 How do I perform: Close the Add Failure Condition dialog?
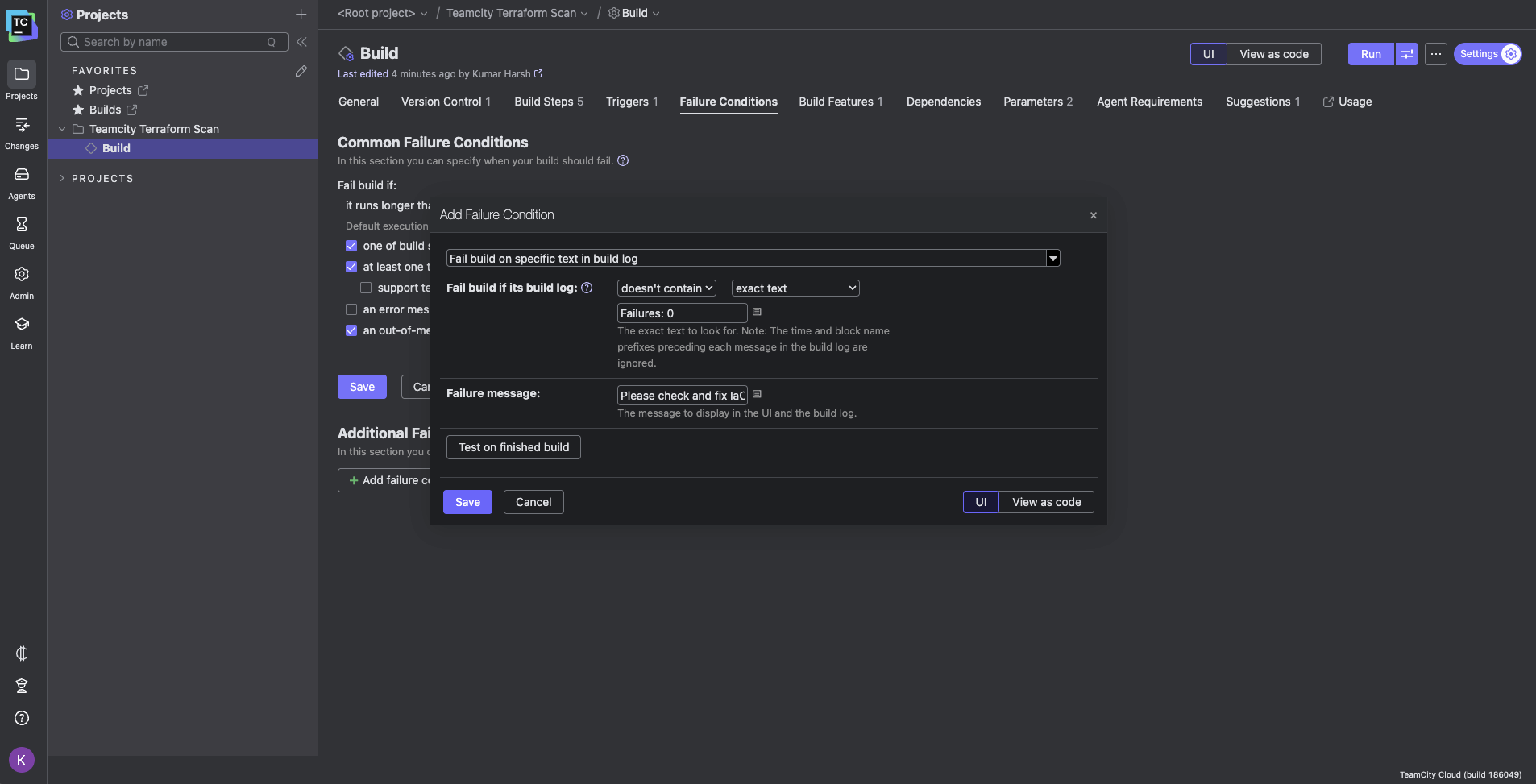(x=1094, y=215)
